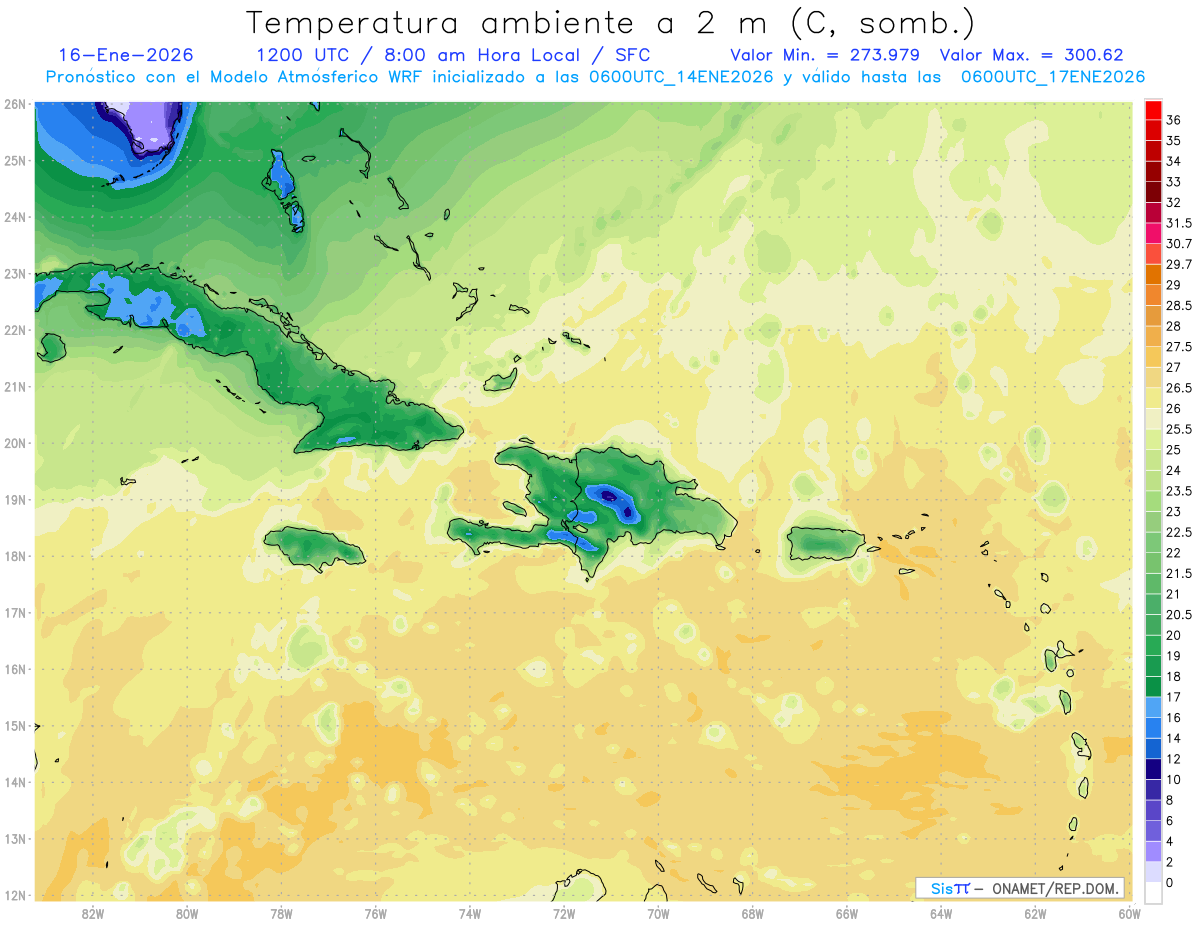Image resolution: width=1200 pixels, height=927 pixels.
Task: Click the colorbar label '32'
Action: pos(1174,203)
